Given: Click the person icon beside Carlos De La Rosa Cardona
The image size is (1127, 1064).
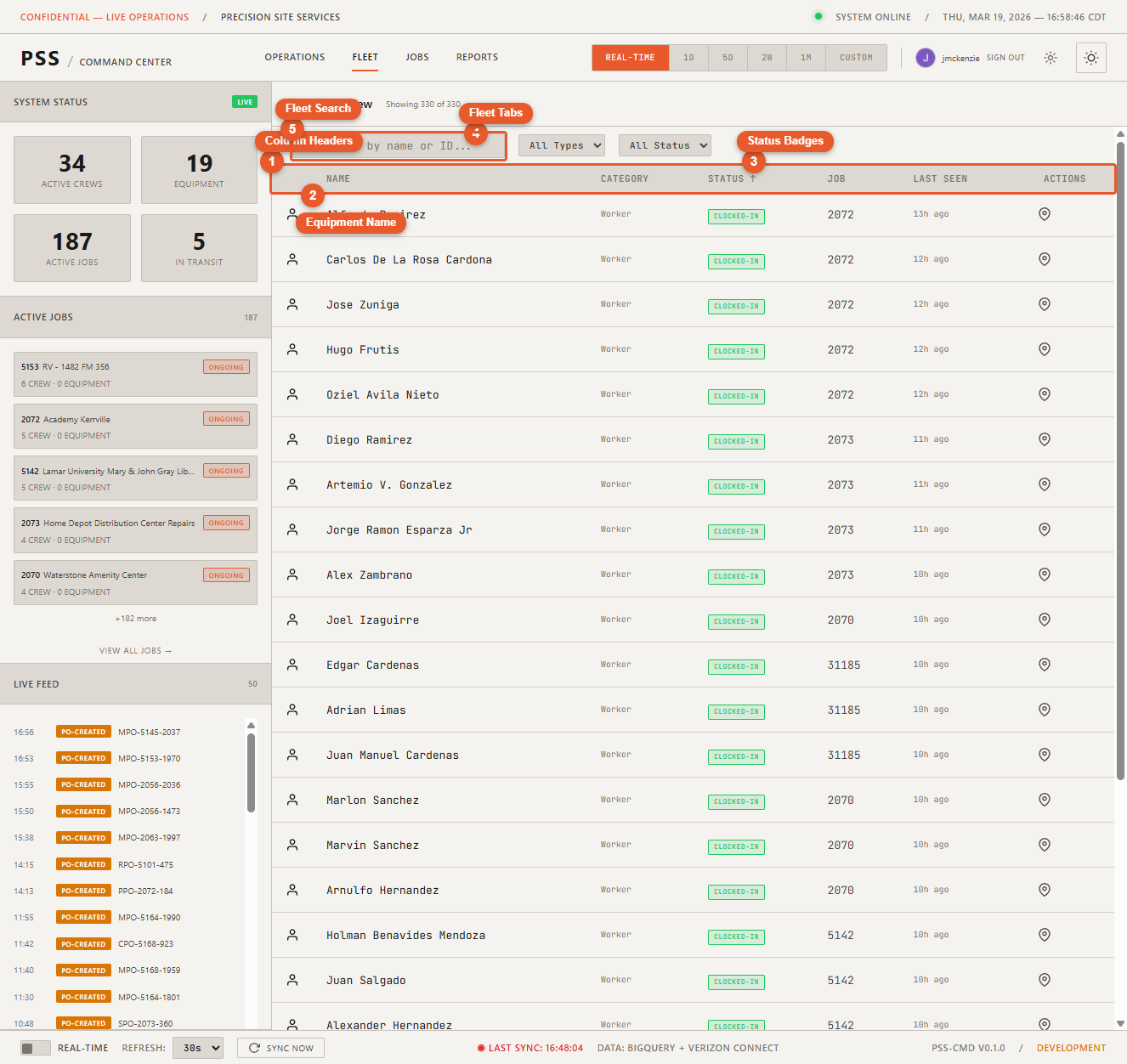Looking at the screenshot, I should tap(293, 259).
